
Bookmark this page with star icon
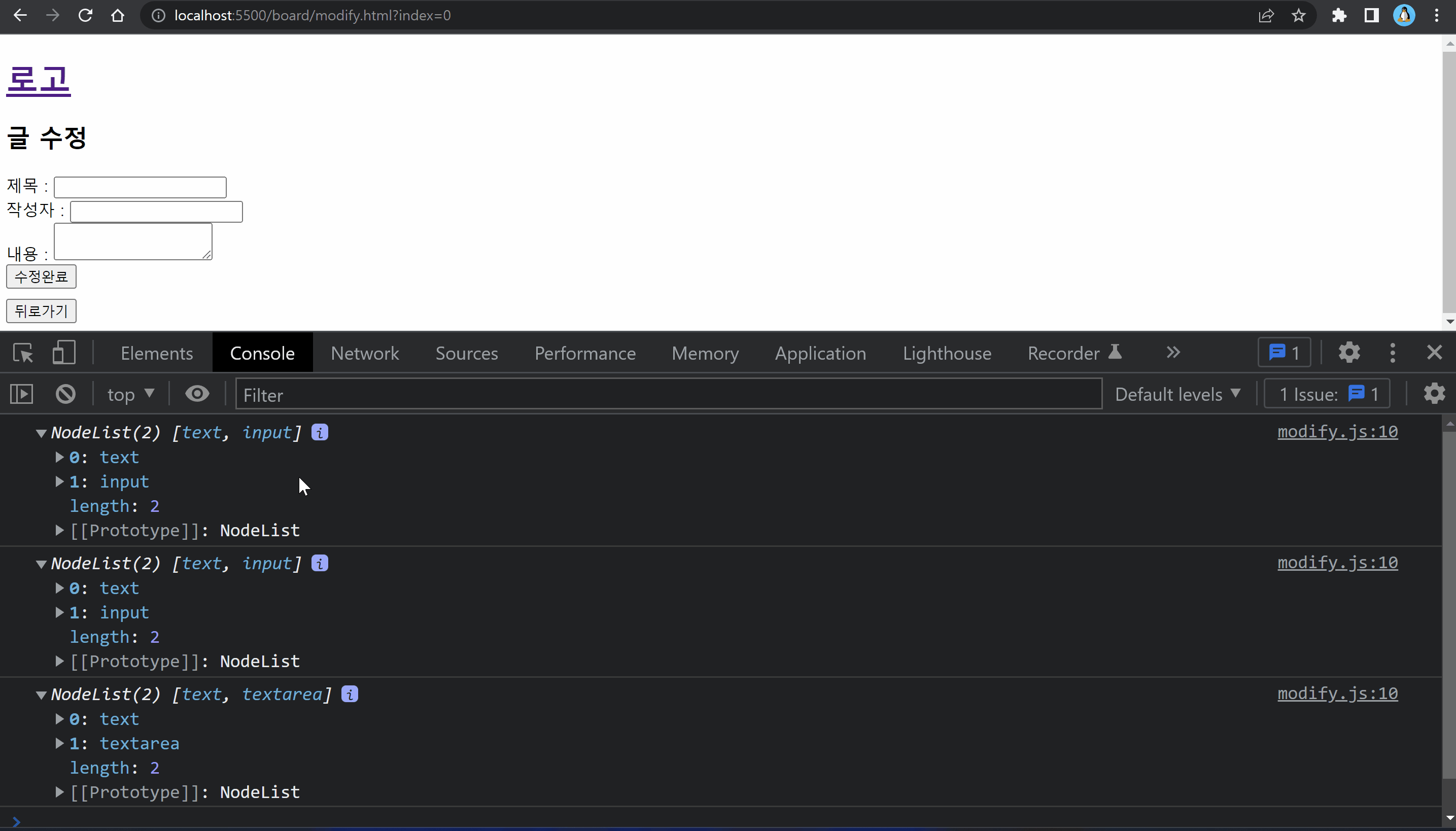[1298, 15]
